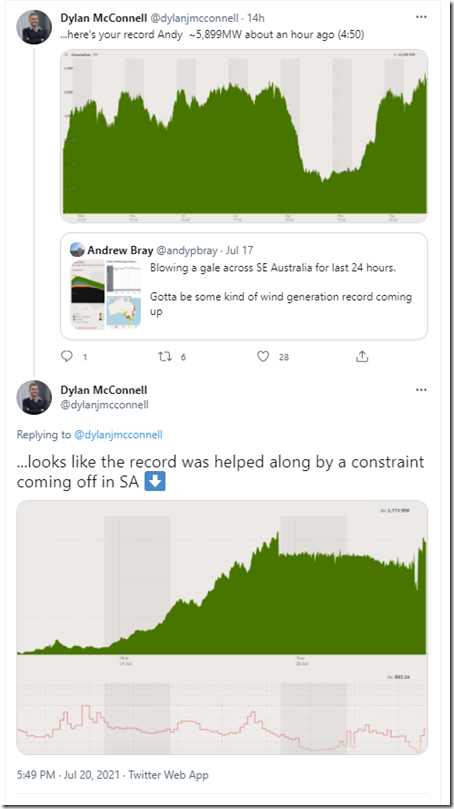Click the down arrow emoji in tweet

(x=155, y=481)
